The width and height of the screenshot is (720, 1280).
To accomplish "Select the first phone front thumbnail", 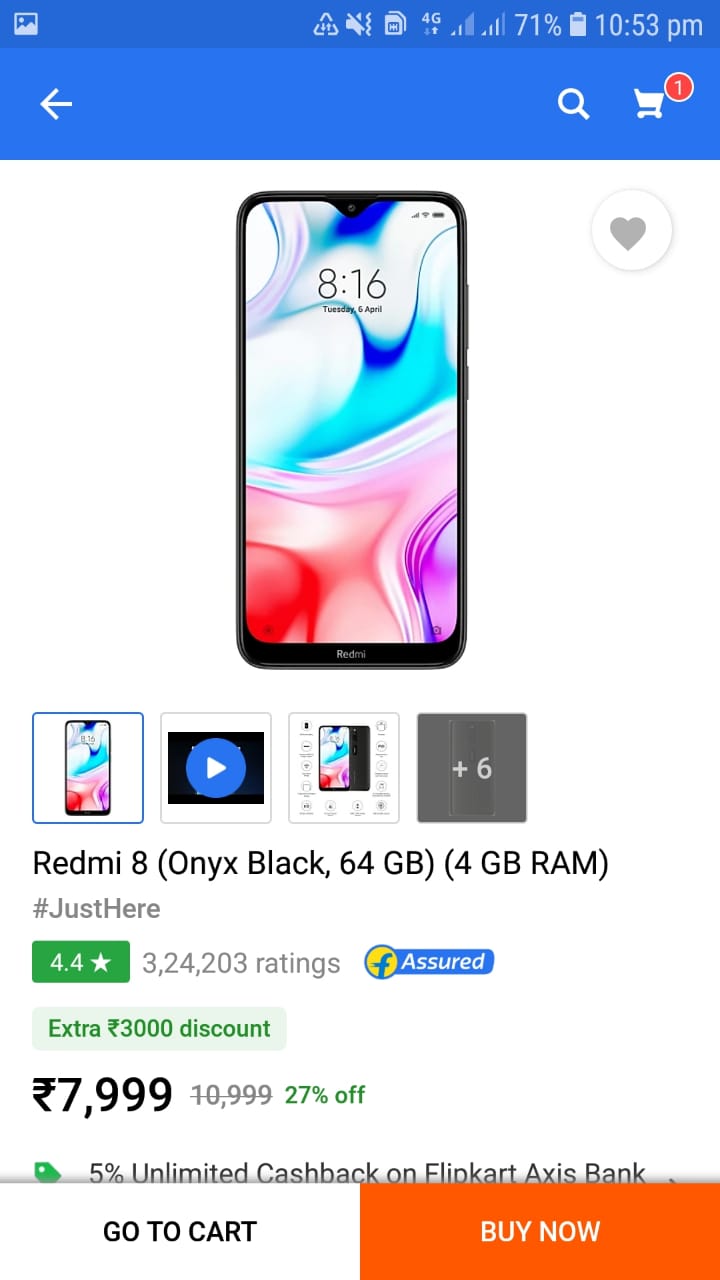I will pyautogui.click(x=88, y=768).
